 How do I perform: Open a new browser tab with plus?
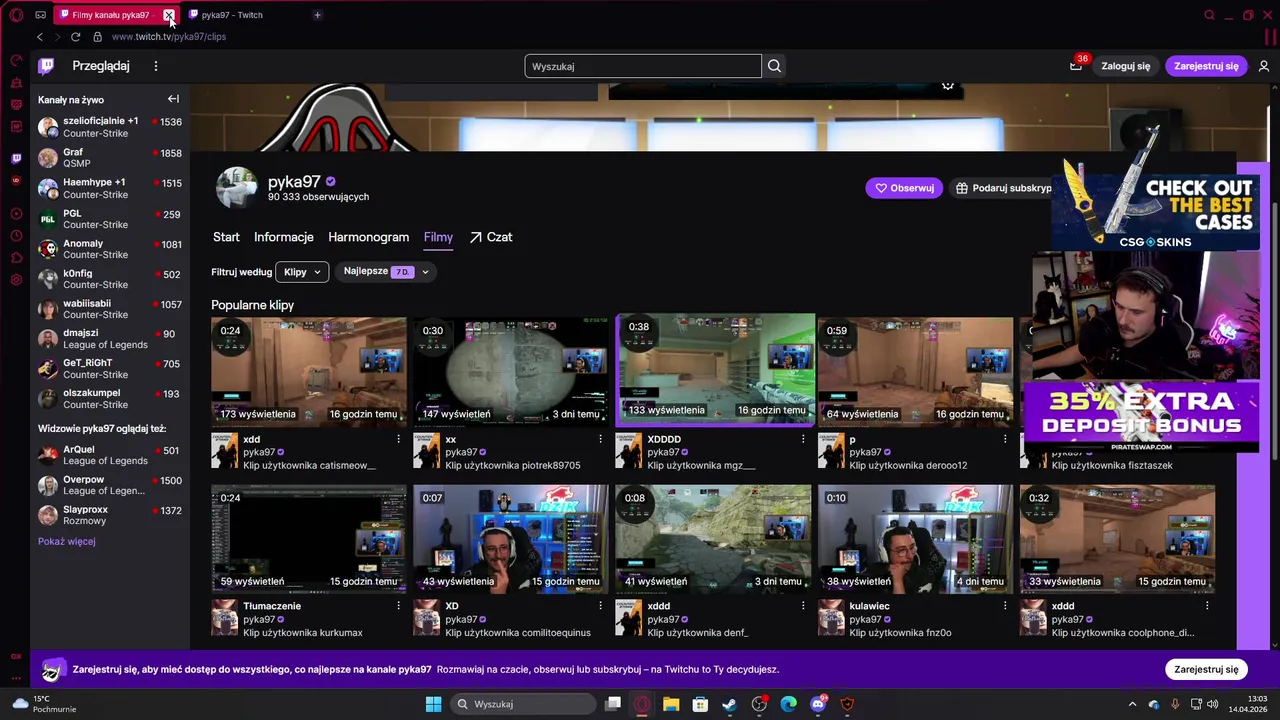click(x=317, y=15)
